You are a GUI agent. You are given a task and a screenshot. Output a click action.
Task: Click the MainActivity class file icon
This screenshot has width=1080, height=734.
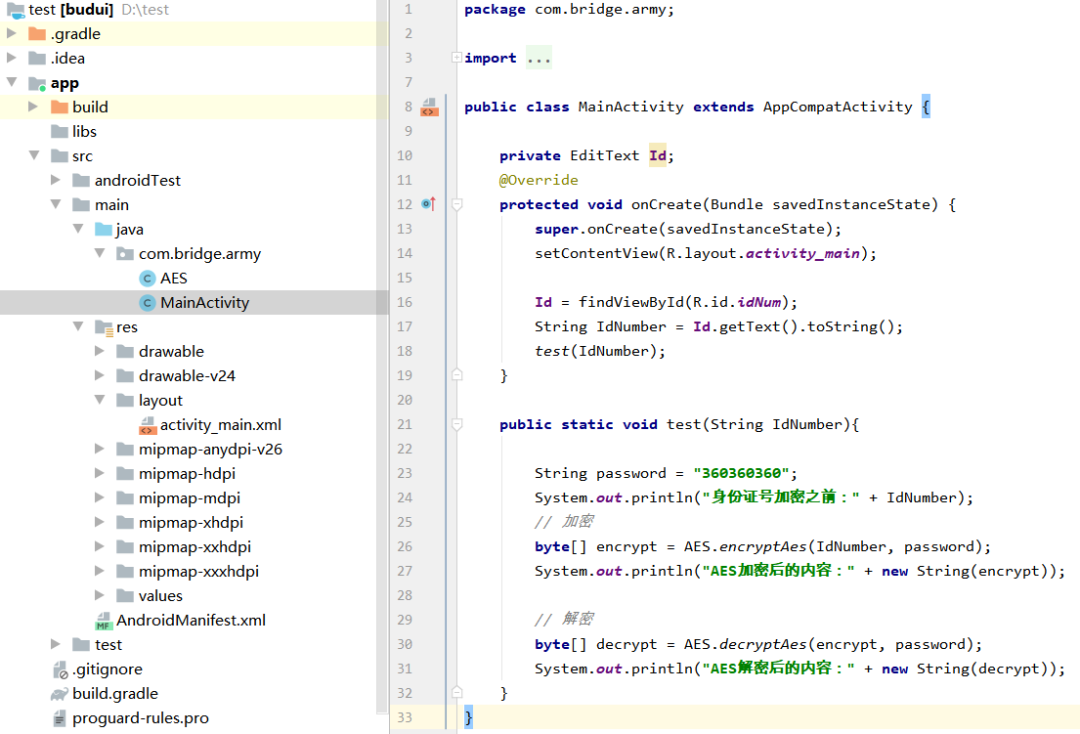(147, 303)
